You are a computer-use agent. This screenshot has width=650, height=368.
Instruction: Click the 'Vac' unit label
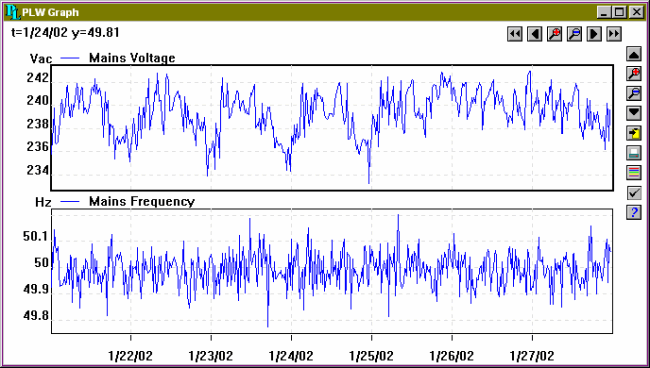pyautogui.click(x=41, y=58)
